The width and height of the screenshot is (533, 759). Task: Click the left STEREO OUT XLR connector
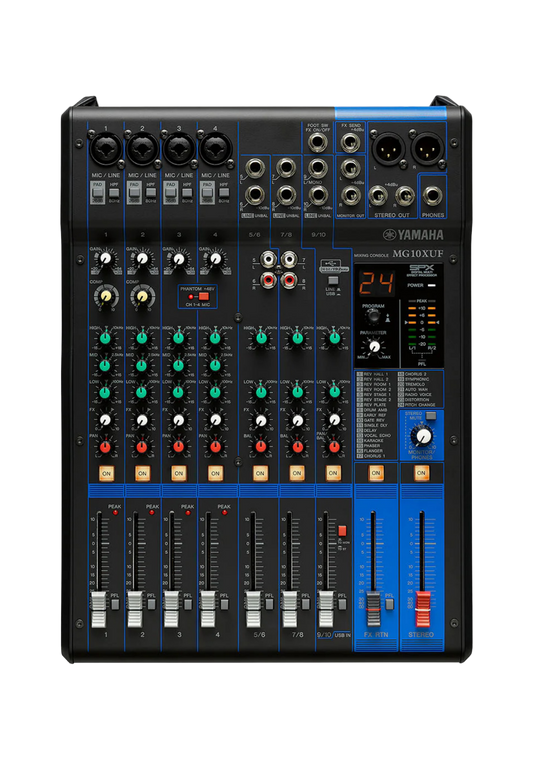pyautogui.click(x=388, y=147)
